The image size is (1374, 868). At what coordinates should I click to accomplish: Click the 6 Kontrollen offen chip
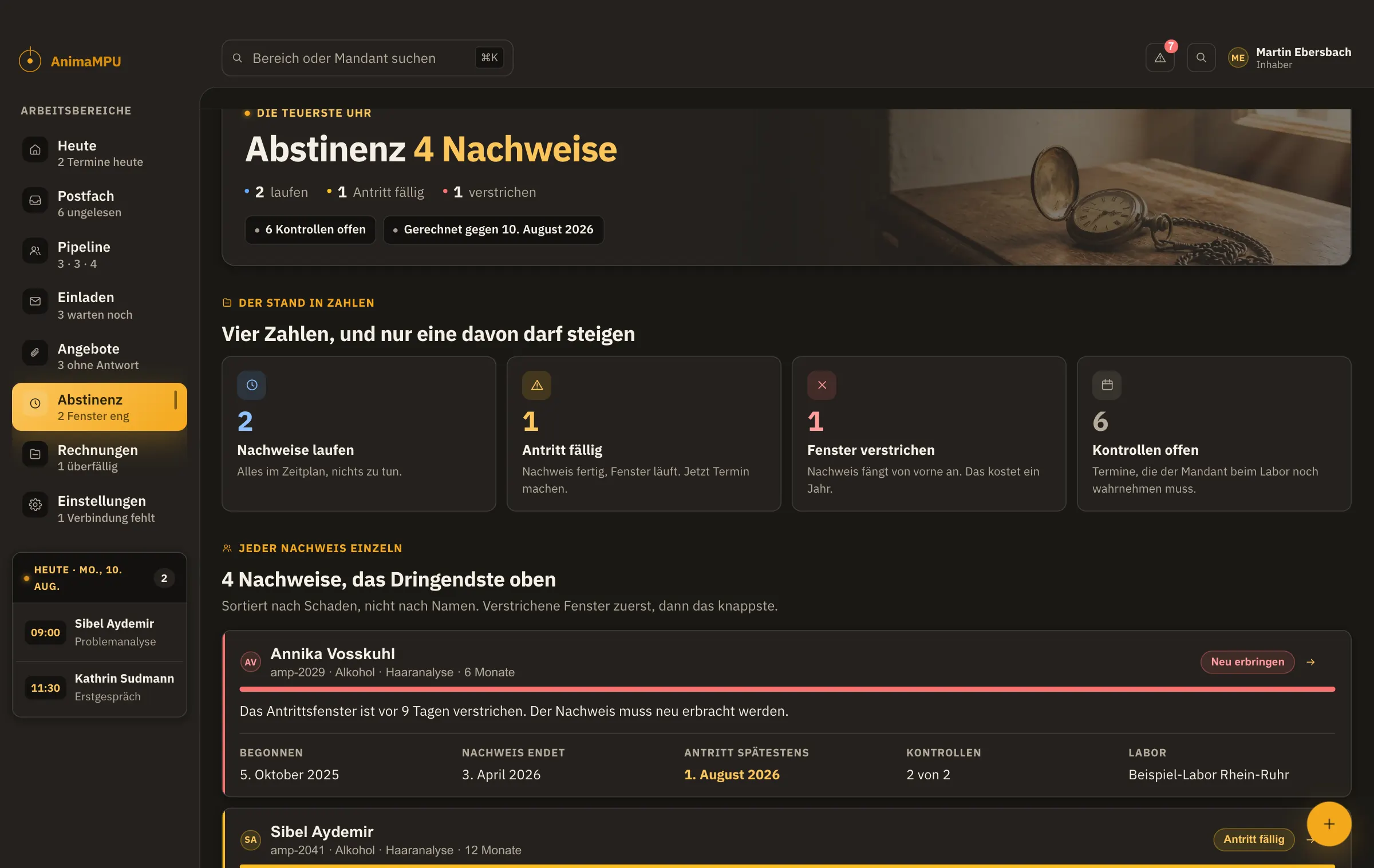(310, 229)
